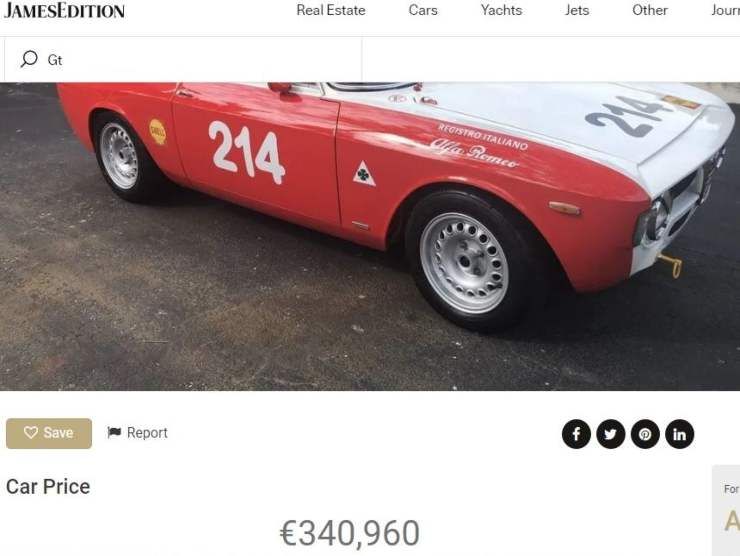Share listing on Facebook

click(x=576, y=434)
